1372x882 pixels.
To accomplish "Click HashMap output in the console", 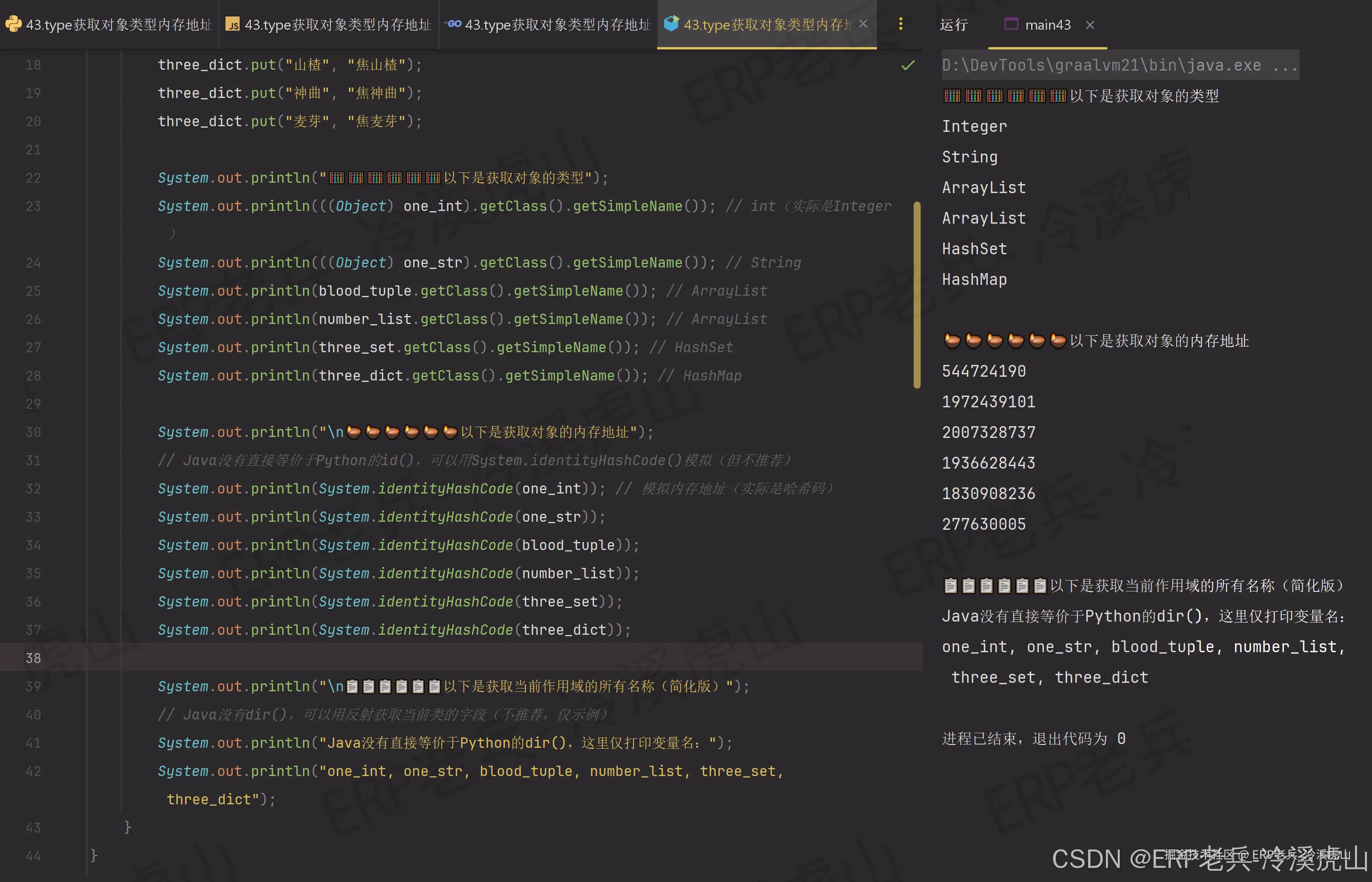I will [x=974, y=280].
